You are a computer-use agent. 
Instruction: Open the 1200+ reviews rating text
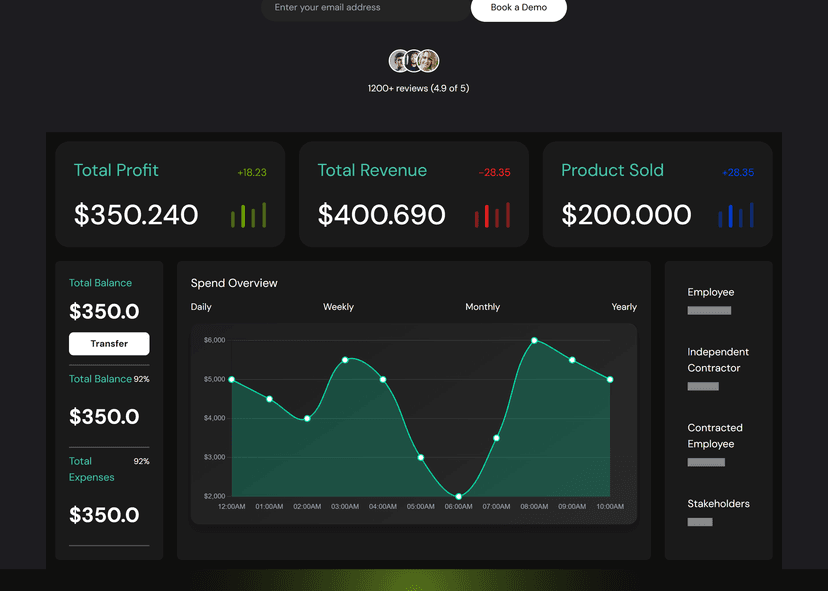418,89
